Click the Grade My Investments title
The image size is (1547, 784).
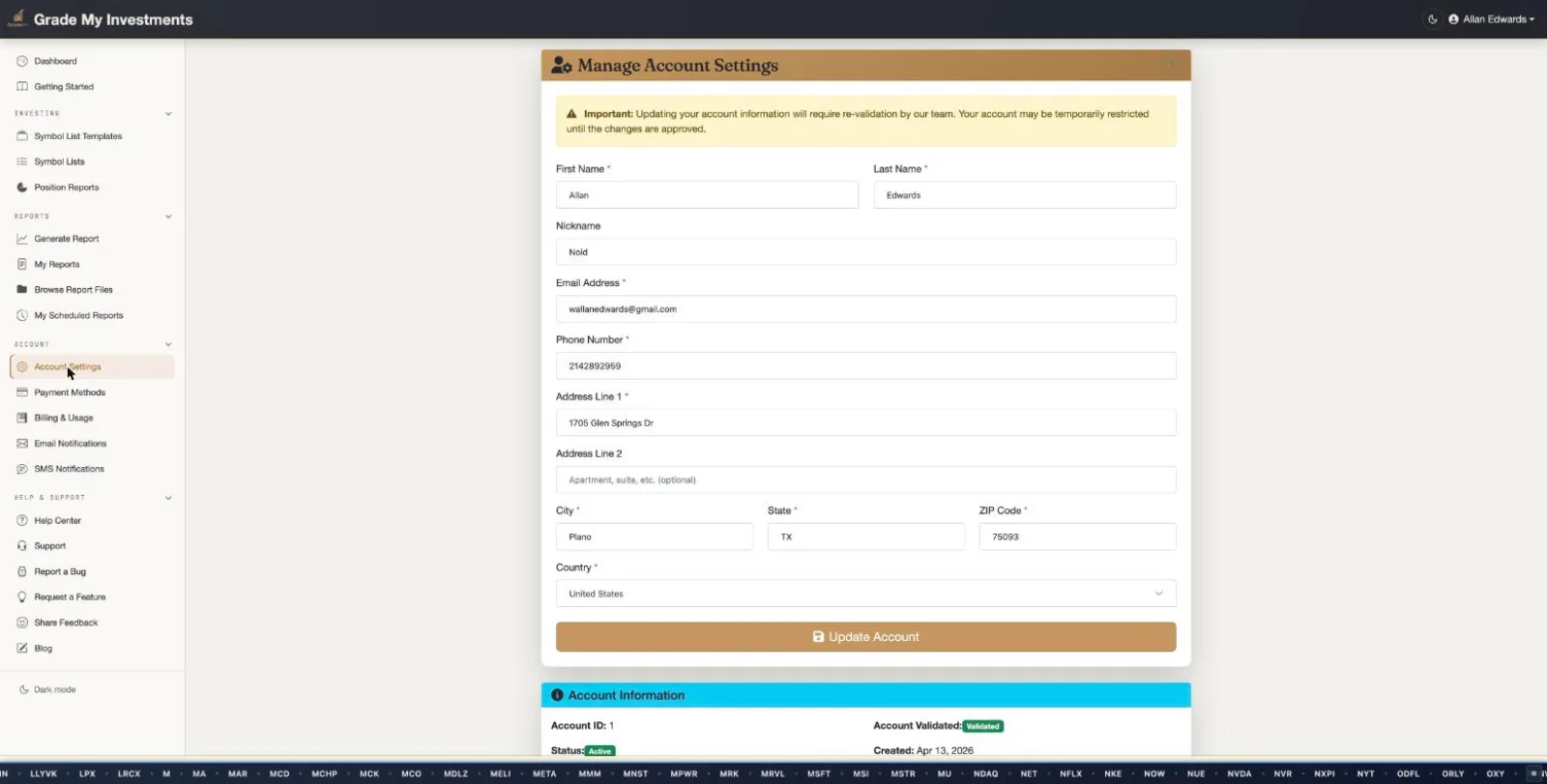coord(113,19)
